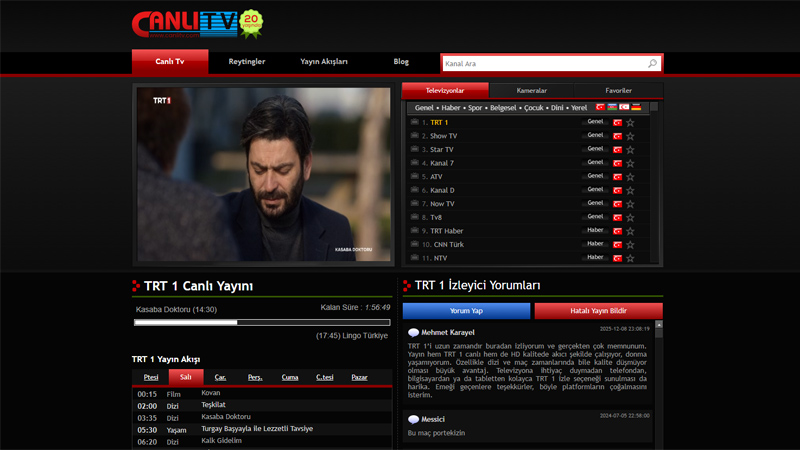Click the Hatalı Yayın Bildir button

click(598, 311)
